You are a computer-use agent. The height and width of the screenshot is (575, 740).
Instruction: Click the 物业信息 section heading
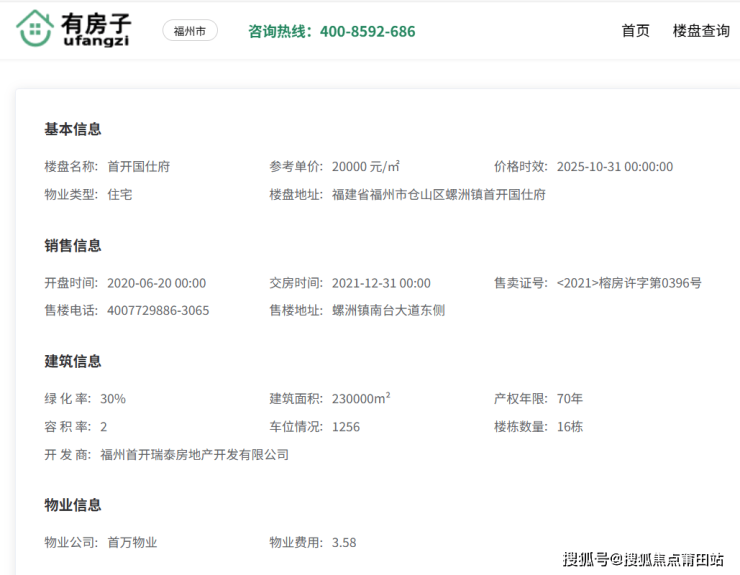pos(73,505)
